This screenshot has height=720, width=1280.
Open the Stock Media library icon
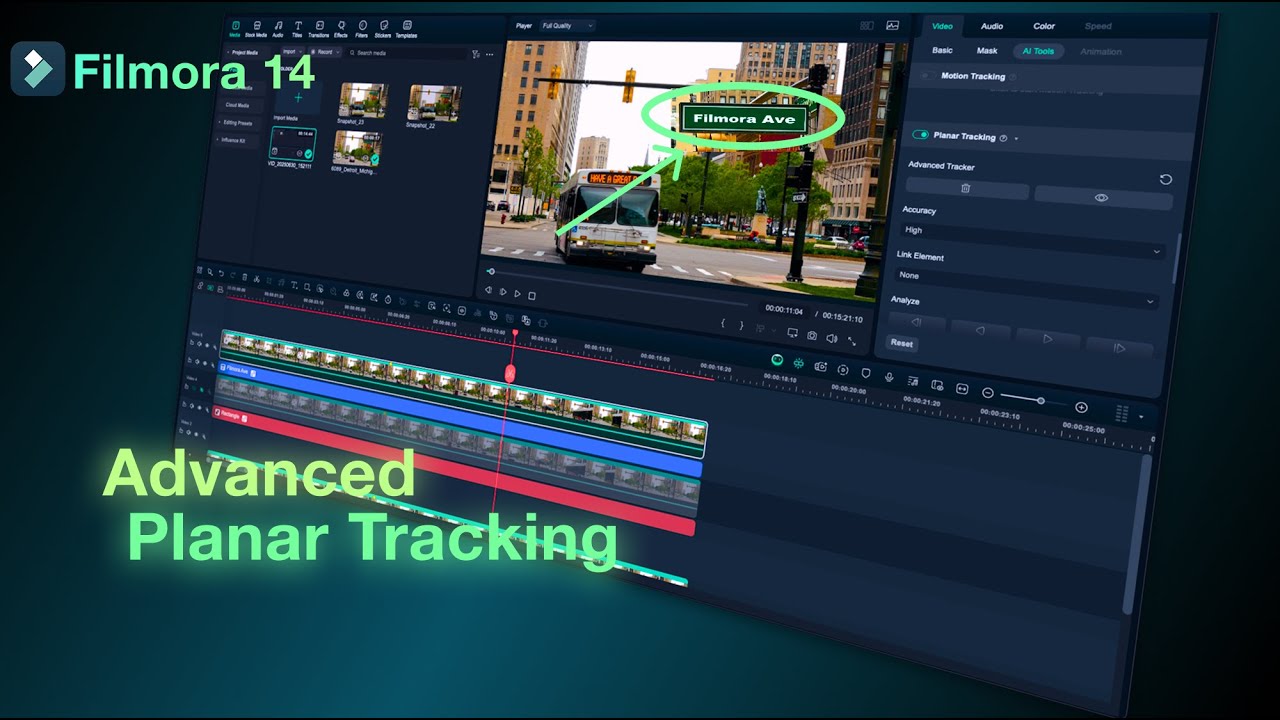tap(256, 27)
